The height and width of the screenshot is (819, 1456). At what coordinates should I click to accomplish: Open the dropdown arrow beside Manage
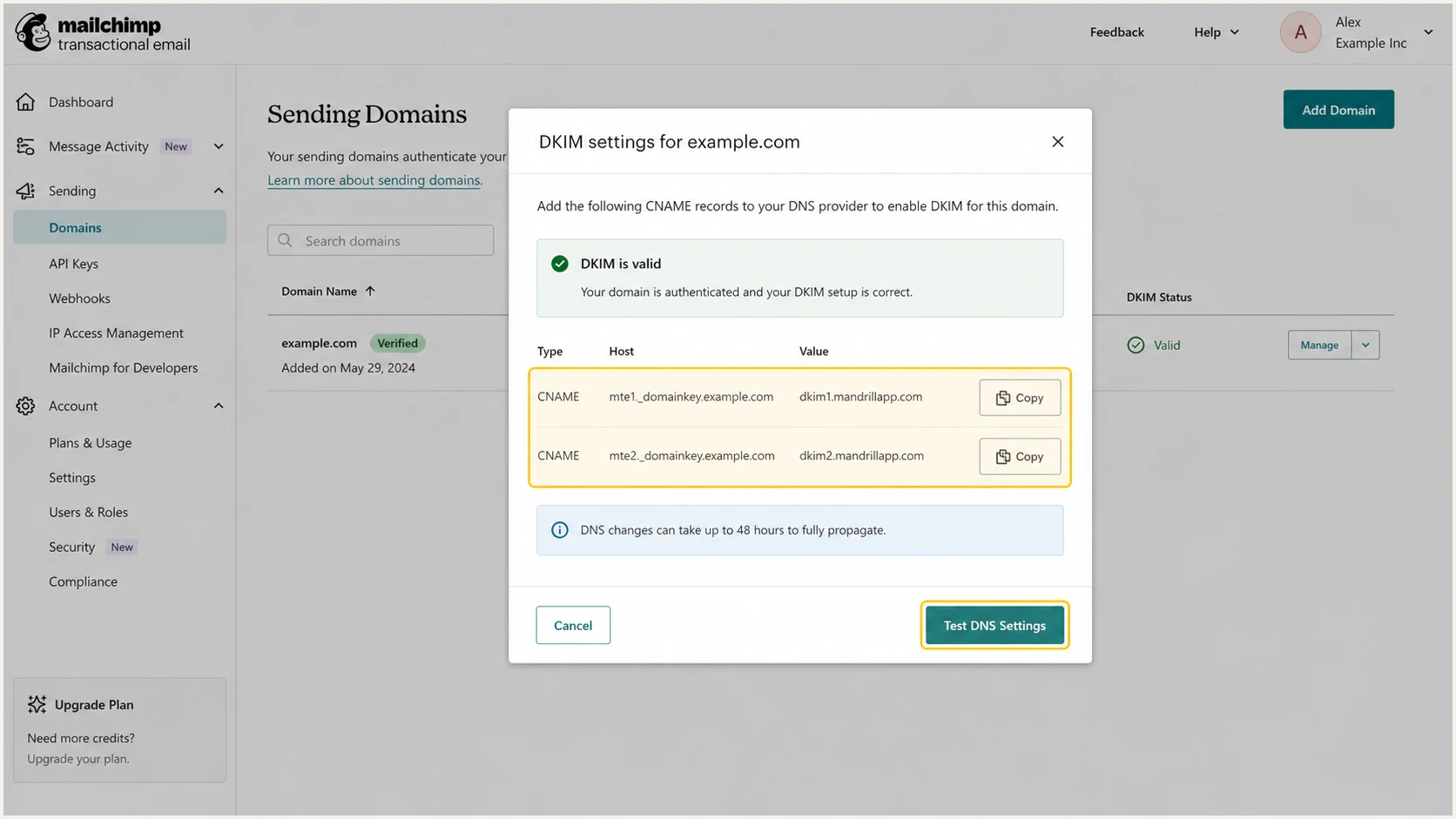[x=1365, y=345]
